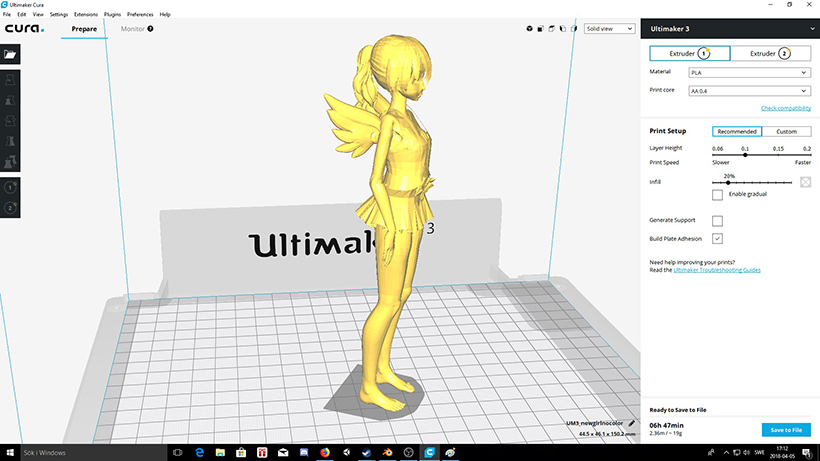Open the View menu
Screen dimensions: 820x461
pos(38,14)
